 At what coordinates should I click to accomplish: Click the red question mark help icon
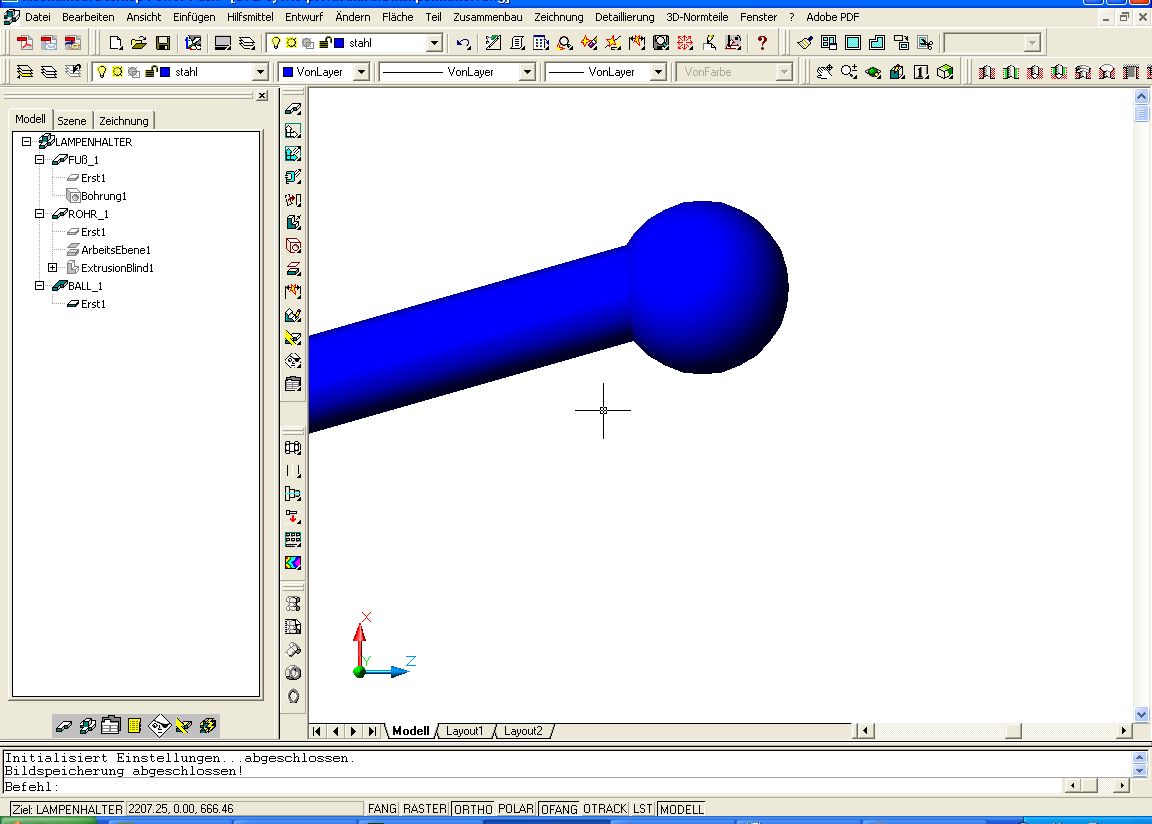(763, 43)
